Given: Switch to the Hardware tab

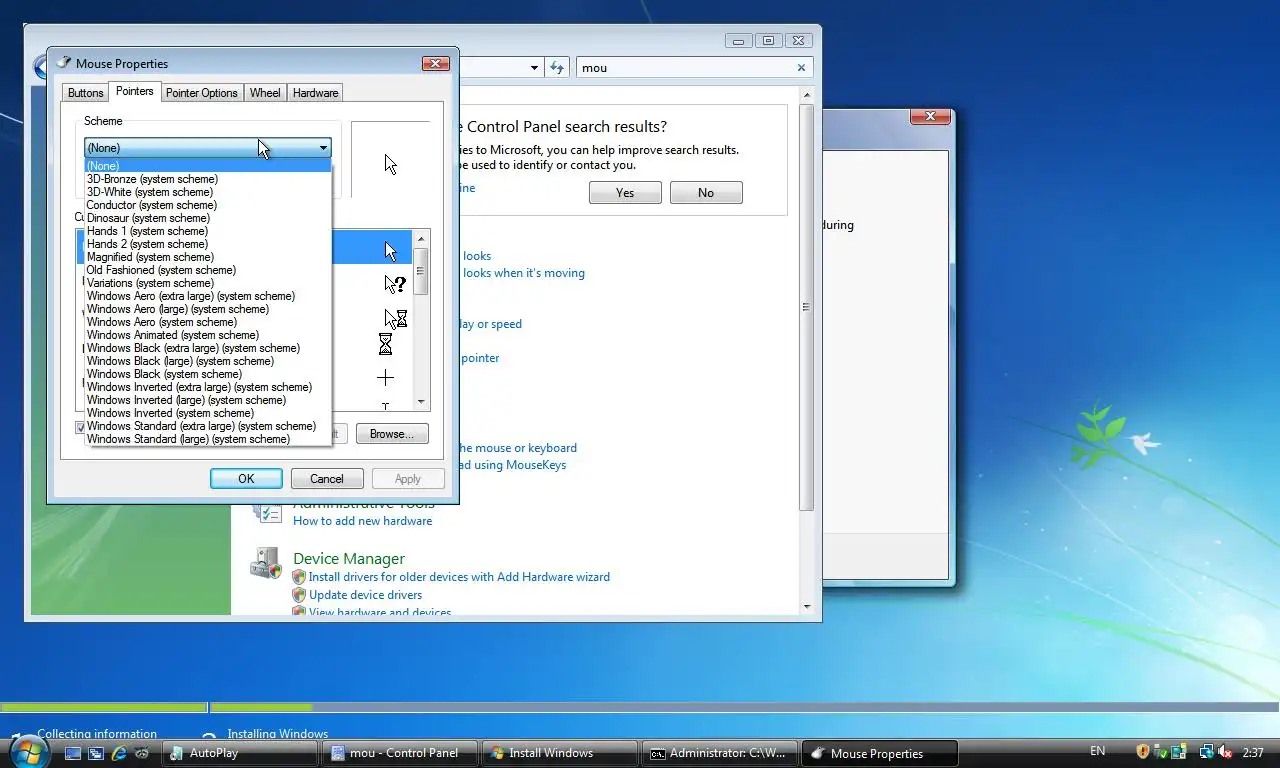Looking at the screenshot, I should (x=315, y=93).
